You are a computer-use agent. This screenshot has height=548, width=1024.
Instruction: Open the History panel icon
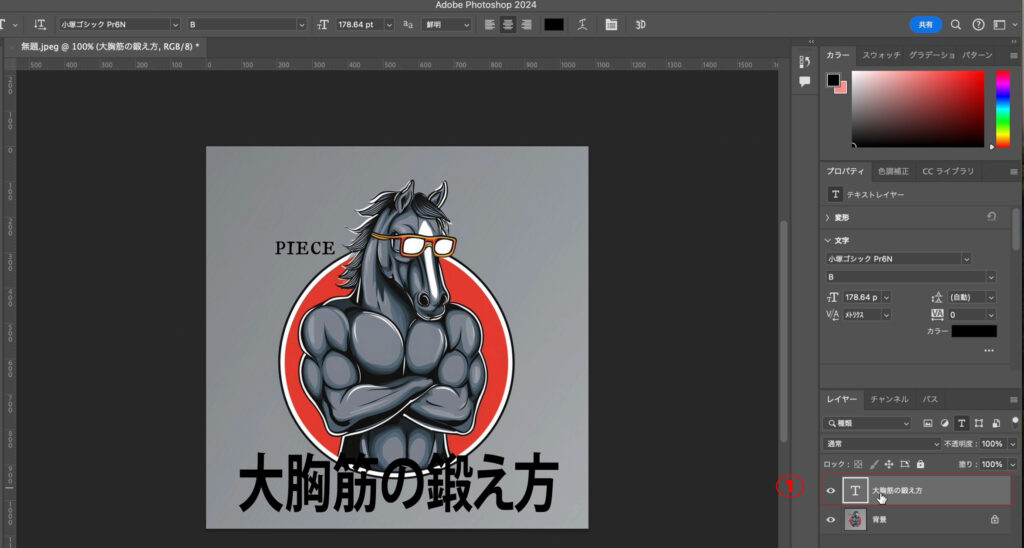(805, 61)
